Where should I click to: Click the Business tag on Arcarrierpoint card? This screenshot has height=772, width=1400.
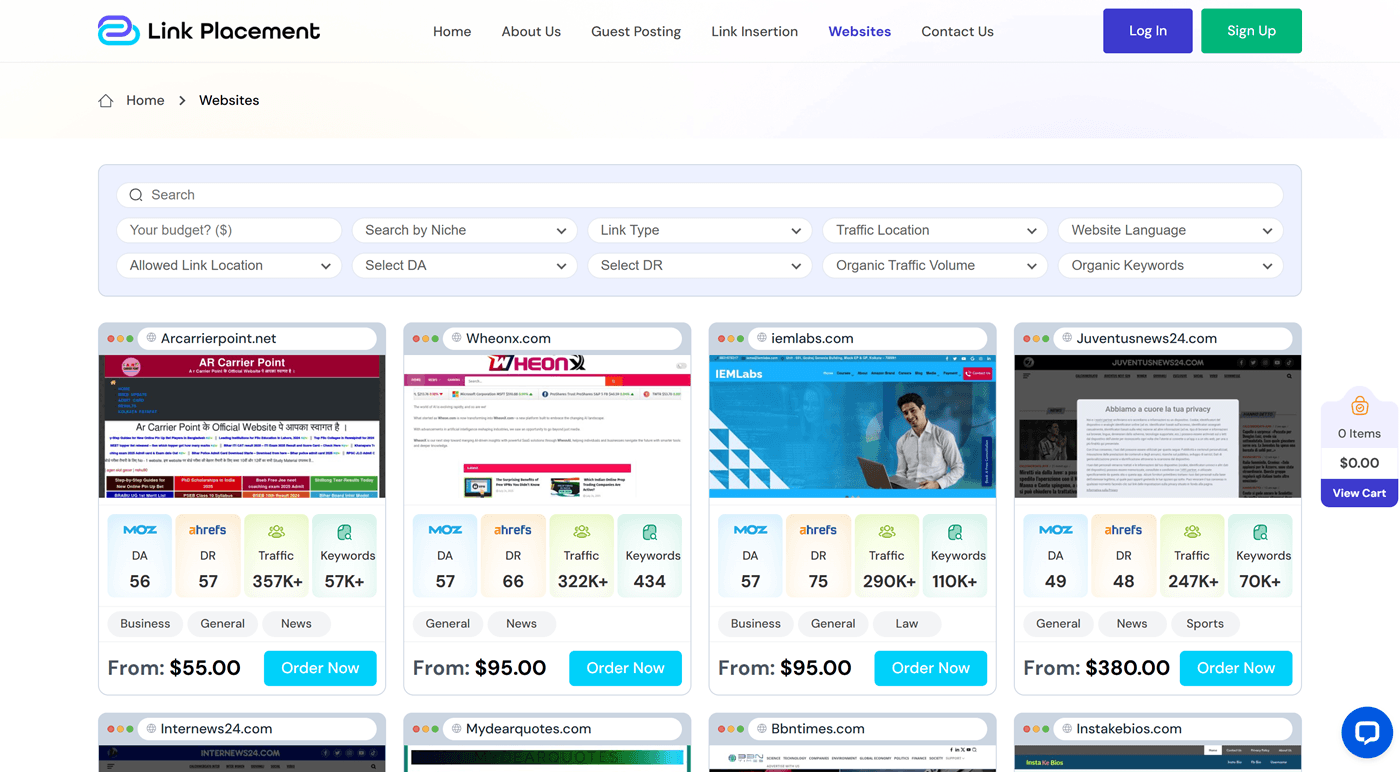tap(145, 624)
